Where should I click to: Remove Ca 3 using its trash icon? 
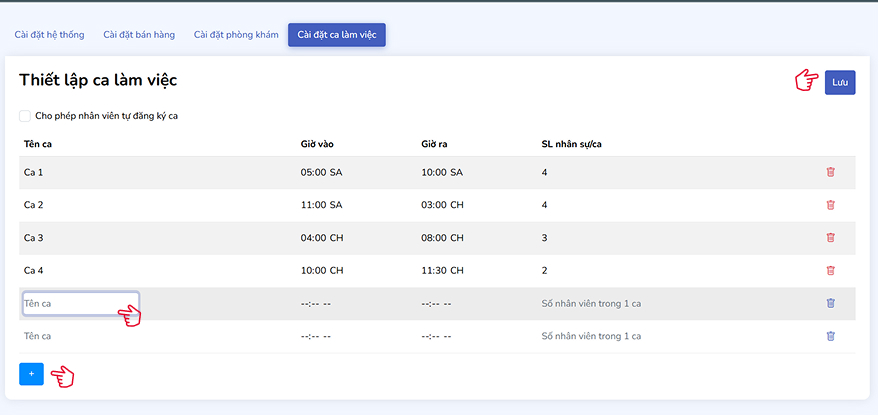tap(830, 238)
